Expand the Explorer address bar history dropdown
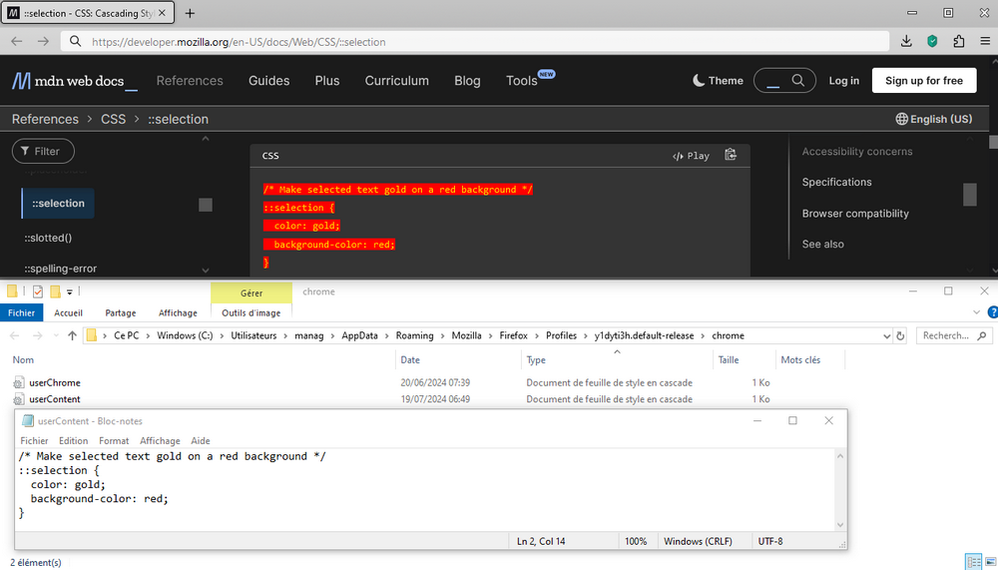998x570 pixels. [x=885, y=336]
